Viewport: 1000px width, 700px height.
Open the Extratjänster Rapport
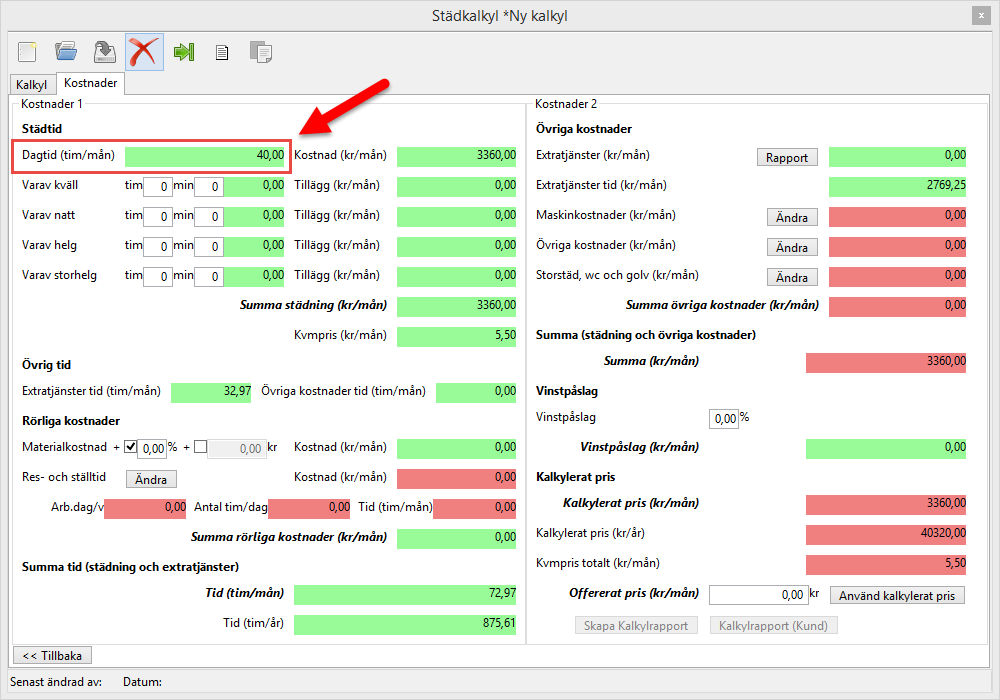(x=787, y=157)
